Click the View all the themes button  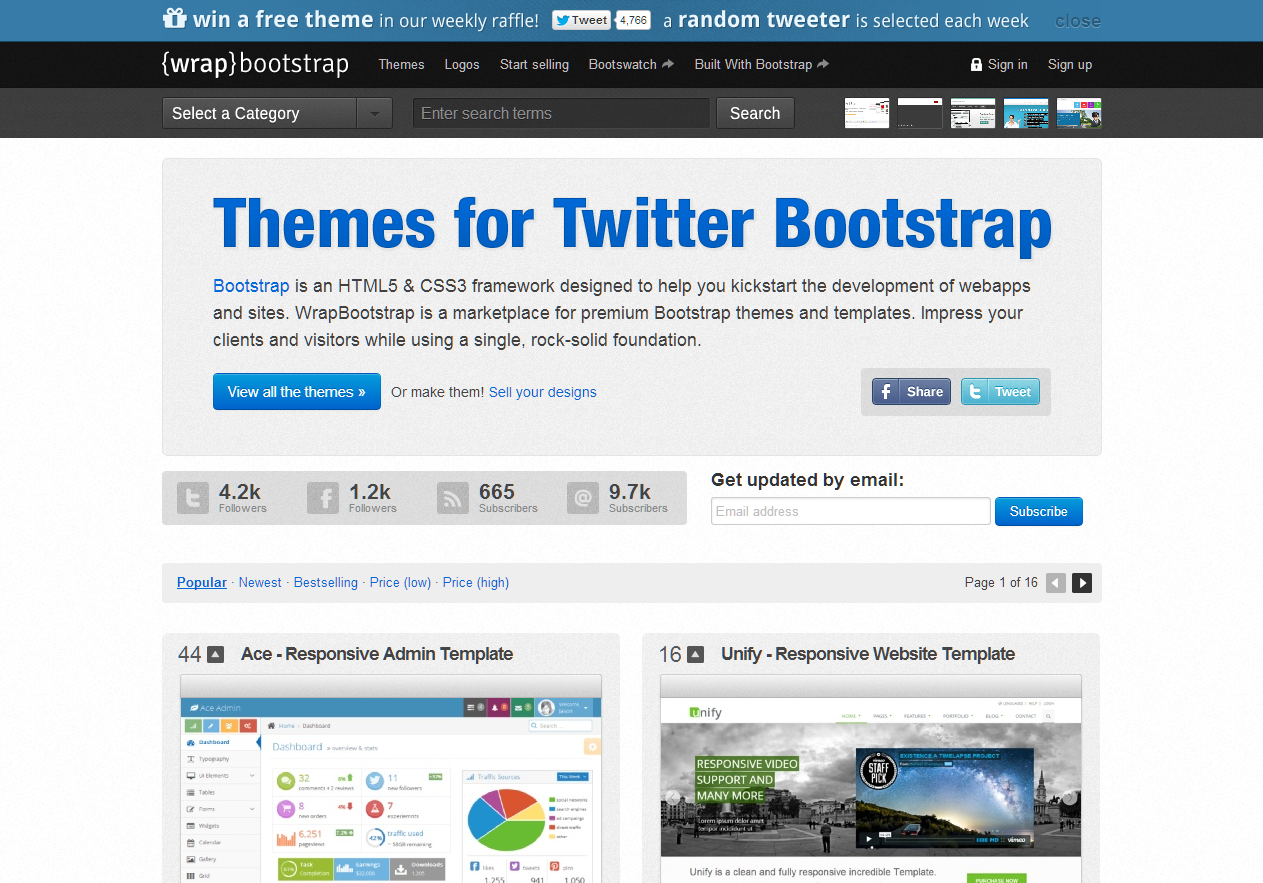point(297,392)
